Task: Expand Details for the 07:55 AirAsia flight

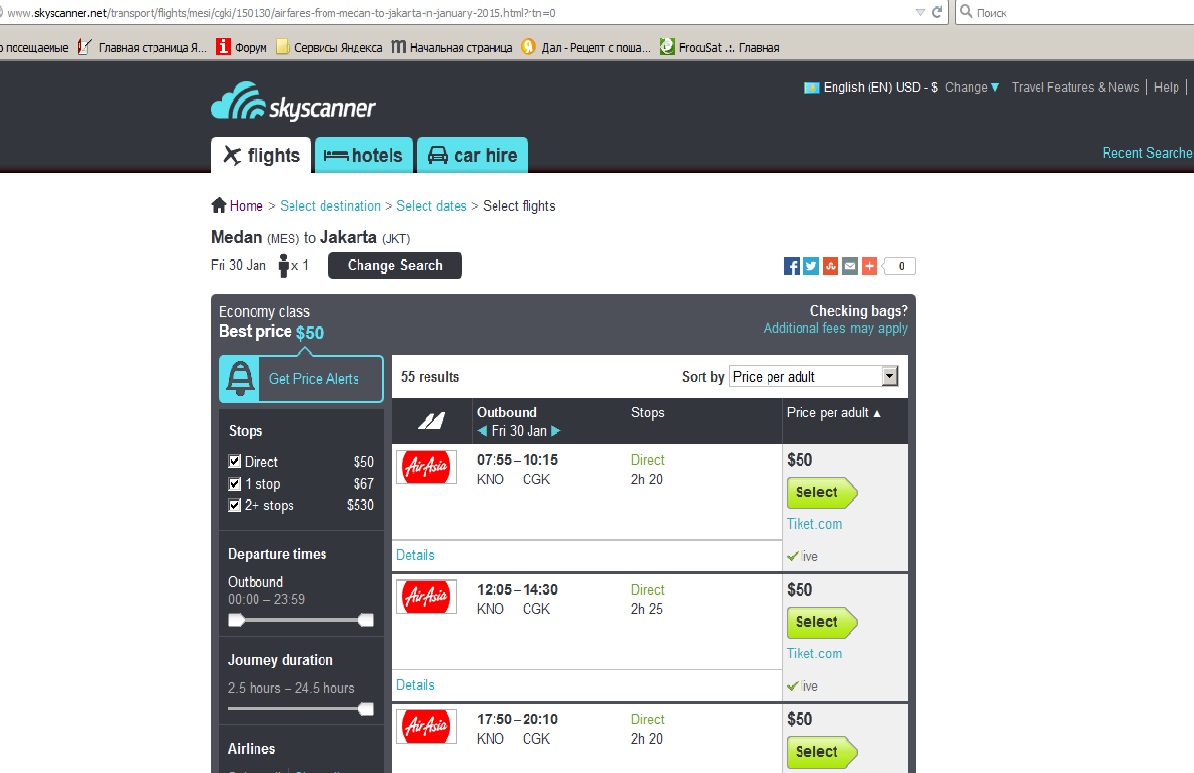Action: point(415,555)
